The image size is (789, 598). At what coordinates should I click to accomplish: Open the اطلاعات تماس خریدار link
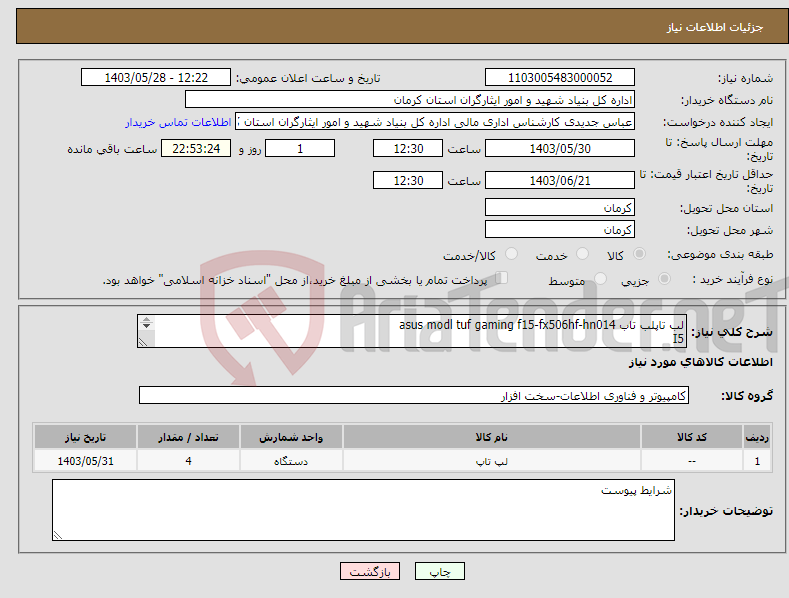(x=178, y=122)
